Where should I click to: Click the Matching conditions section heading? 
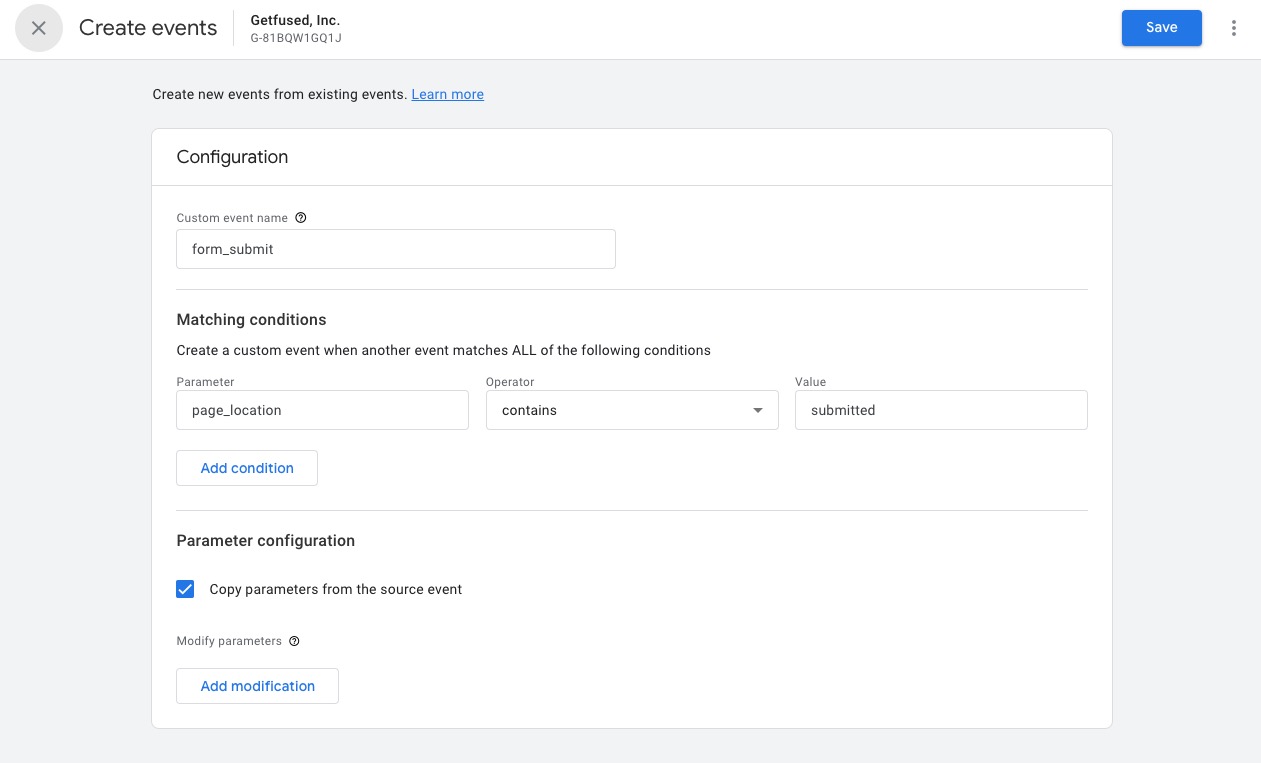[x=251, y=320]
